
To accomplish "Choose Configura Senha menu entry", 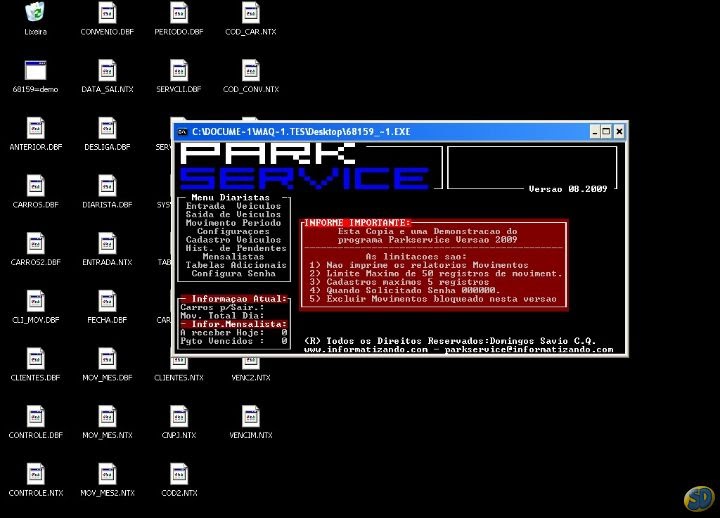I will click(233, 273).
